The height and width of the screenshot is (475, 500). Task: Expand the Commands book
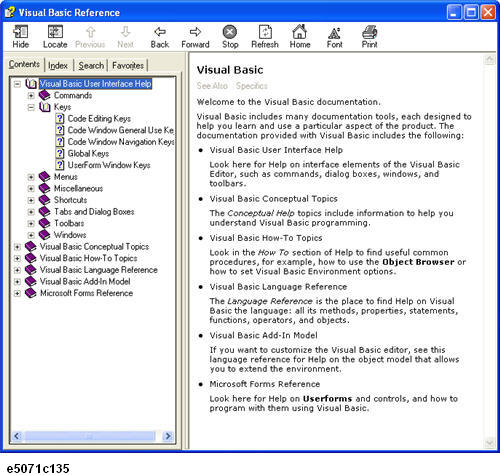click(x=31, y=96)
